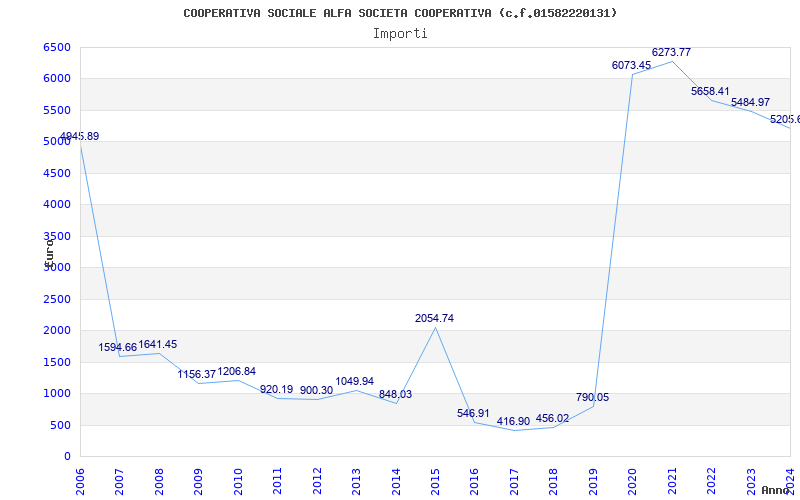Click the 2000 y-axis value
Image resolution: width=800 pixels, height=500 pixels.
point(57,331)
